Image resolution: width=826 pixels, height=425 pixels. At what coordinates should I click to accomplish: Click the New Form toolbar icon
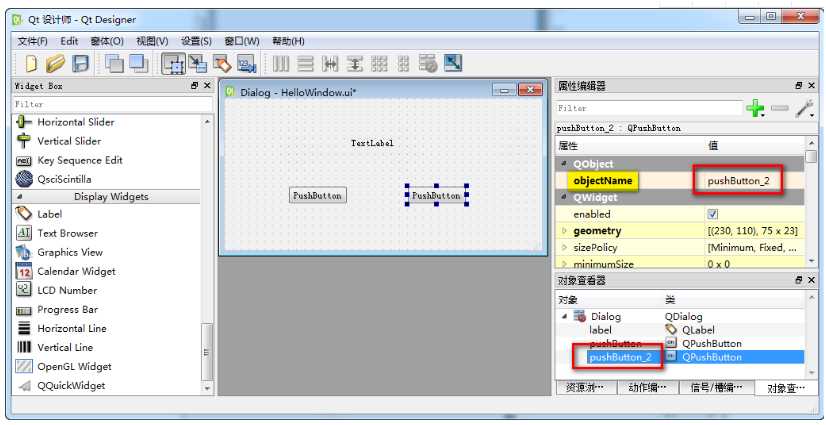pos(32,64)
